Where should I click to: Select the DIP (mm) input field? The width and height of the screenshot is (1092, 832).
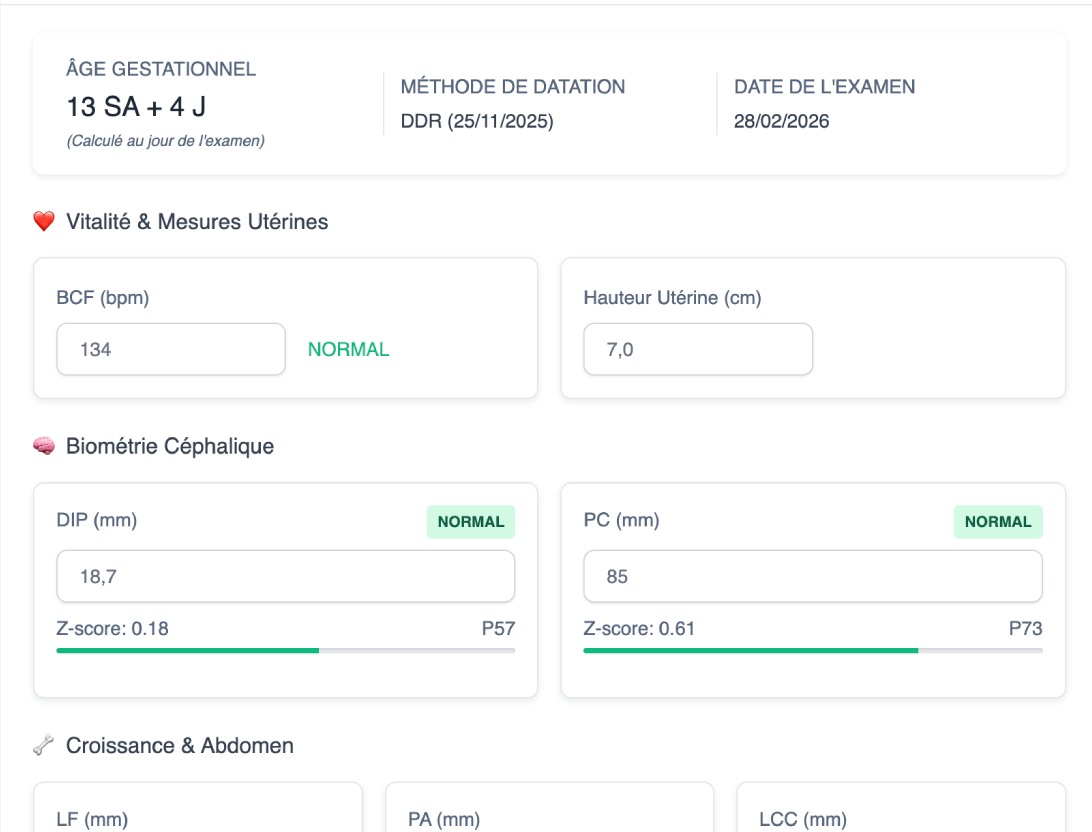[285, 576]
